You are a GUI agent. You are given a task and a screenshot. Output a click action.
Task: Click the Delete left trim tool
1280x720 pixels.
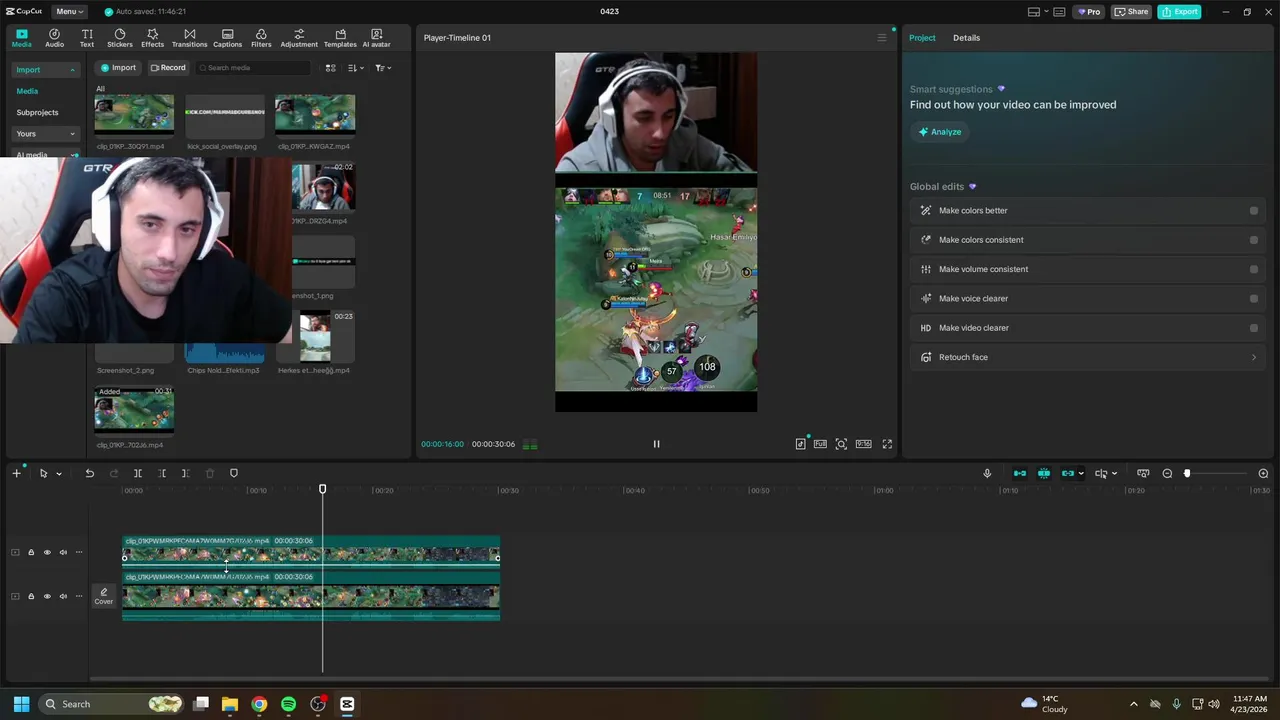pyautogui.click(x=162, y=473)
